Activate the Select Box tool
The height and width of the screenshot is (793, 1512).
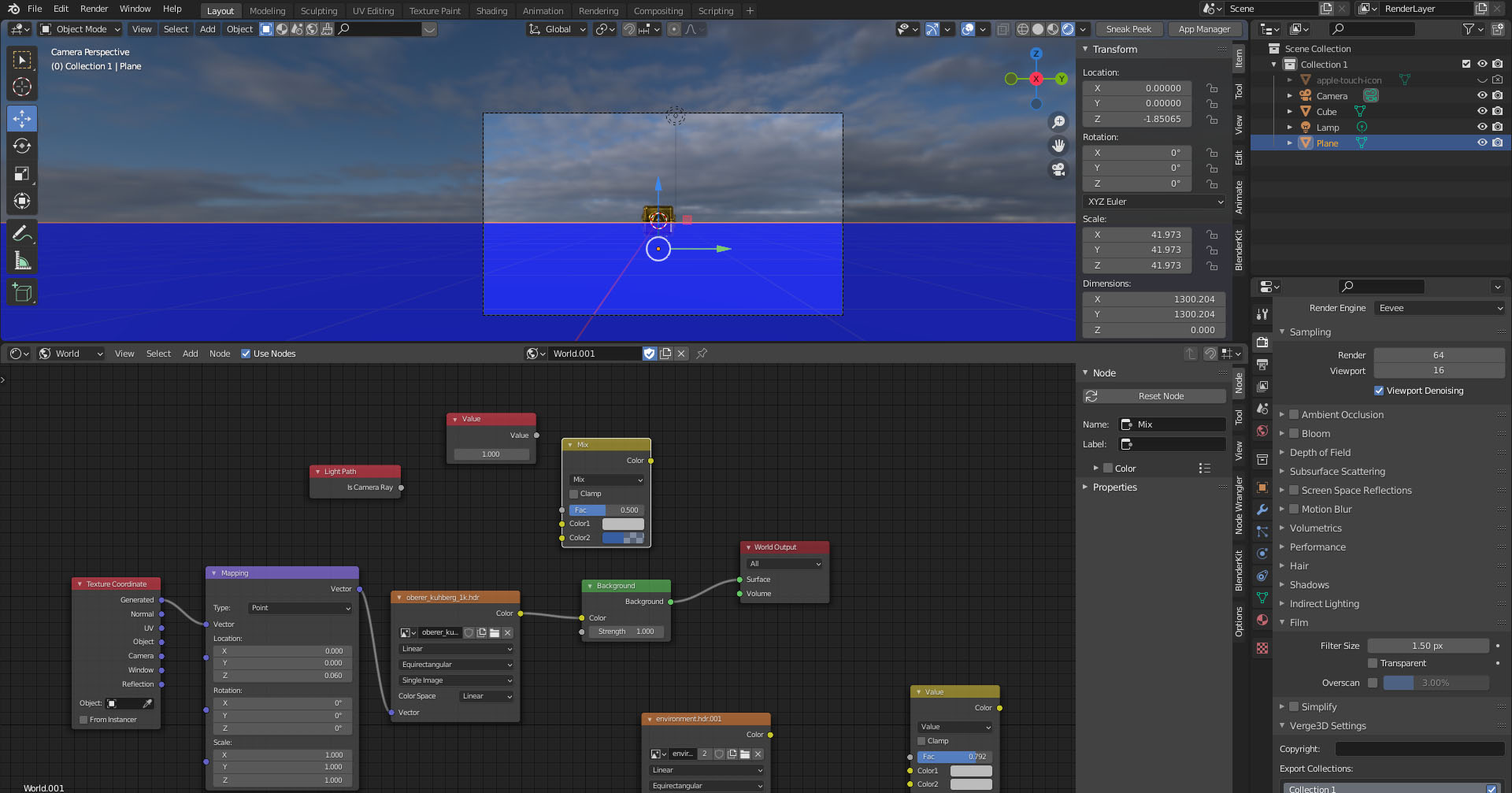click(22, 59)
